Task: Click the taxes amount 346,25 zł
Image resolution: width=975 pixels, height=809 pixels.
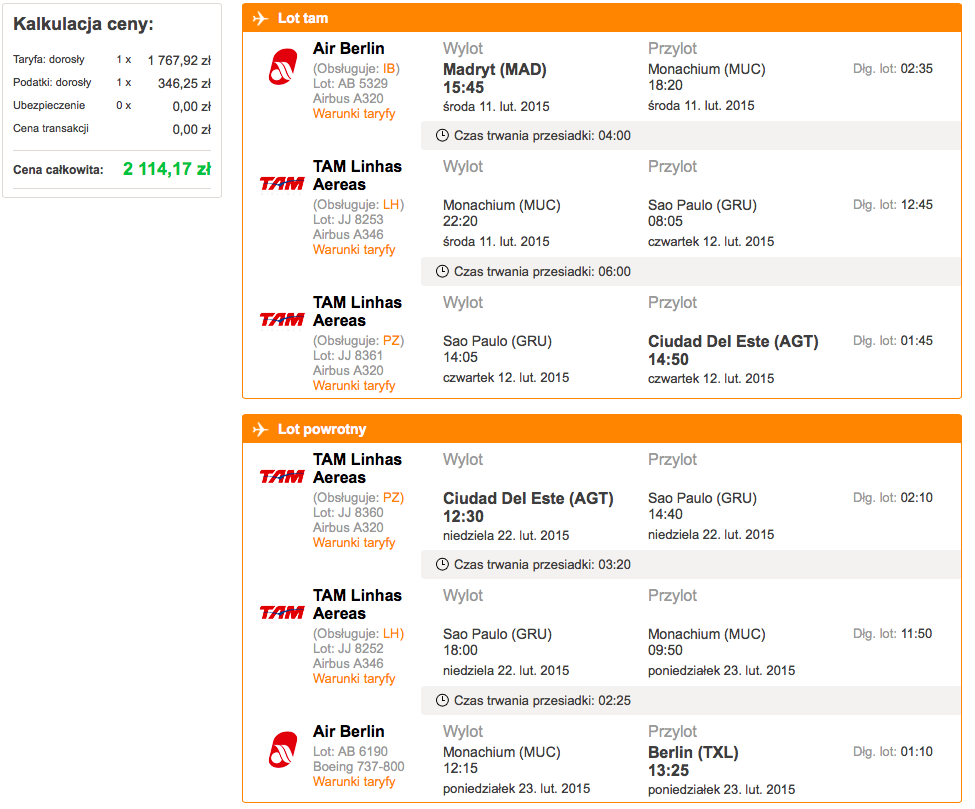Action: 184,83
